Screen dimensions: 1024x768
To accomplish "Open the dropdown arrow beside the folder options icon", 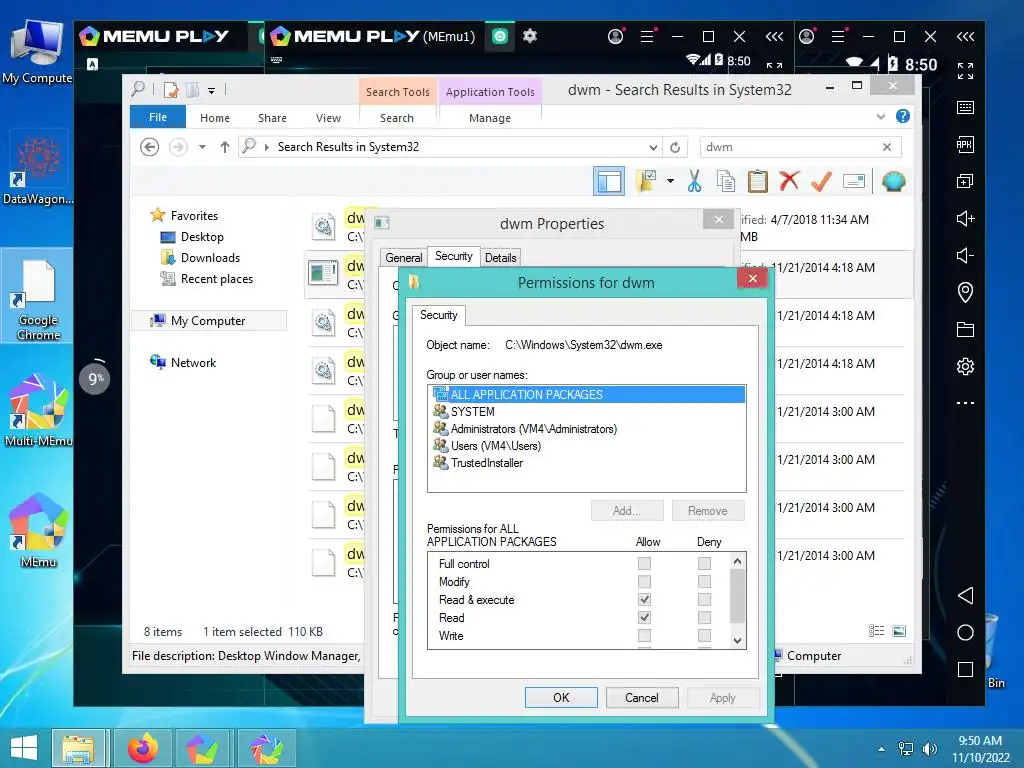I will (670, 181).
